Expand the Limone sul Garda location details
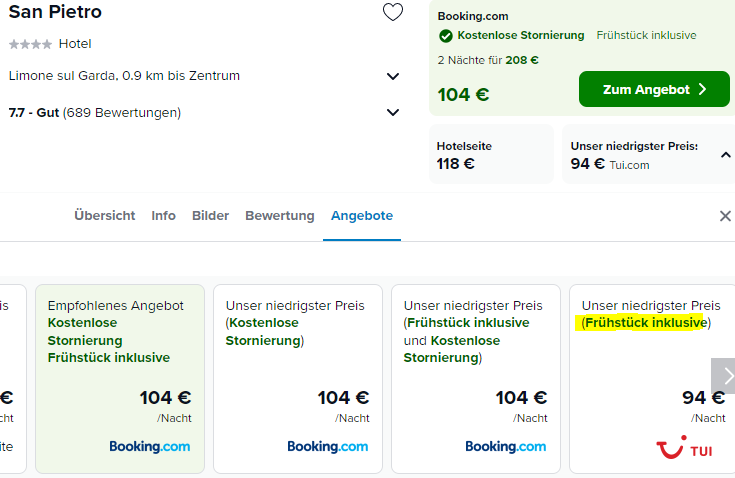This screenshot has width=735, height=478. pos(393,76)
